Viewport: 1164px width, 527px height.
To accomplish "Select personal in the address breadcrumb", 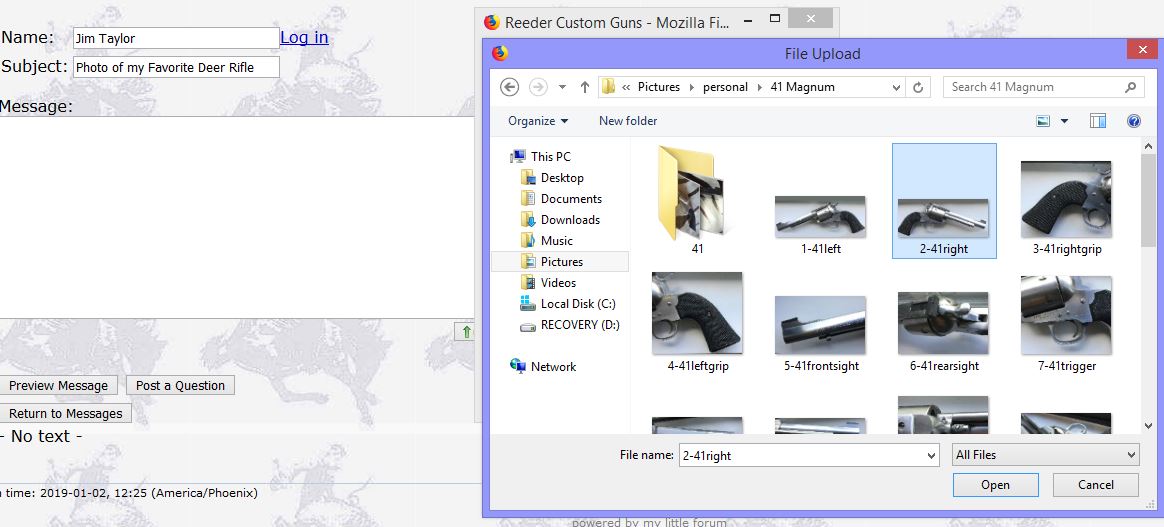I will pyautogui.click(x=725, y=87).
